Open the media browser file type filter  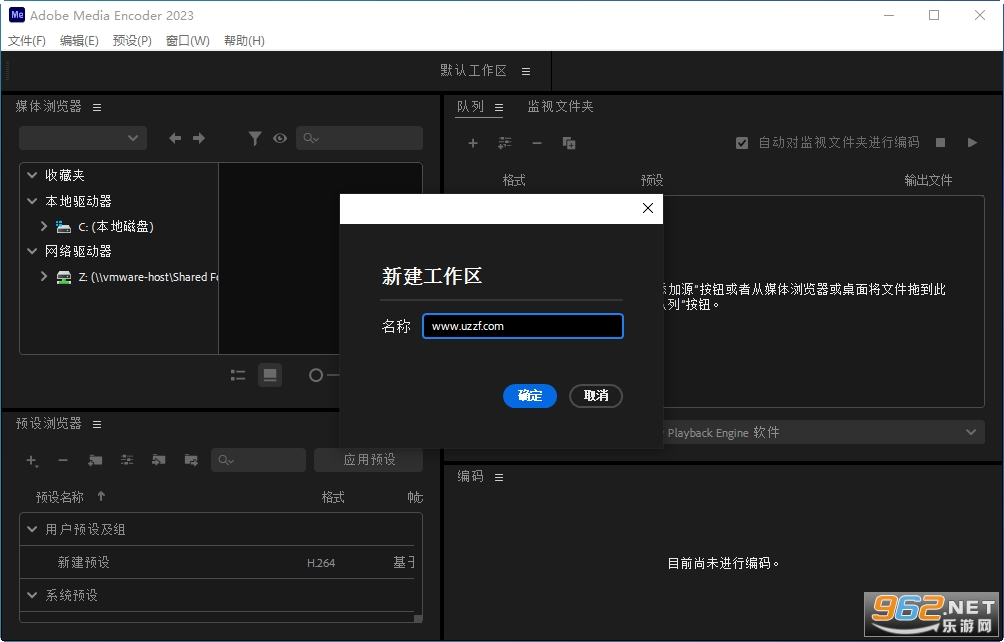click(255, 138)
